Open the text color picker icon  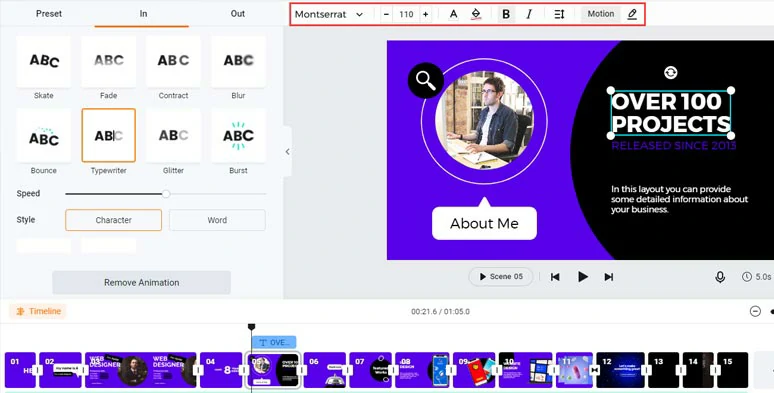[x=453, y=14]
